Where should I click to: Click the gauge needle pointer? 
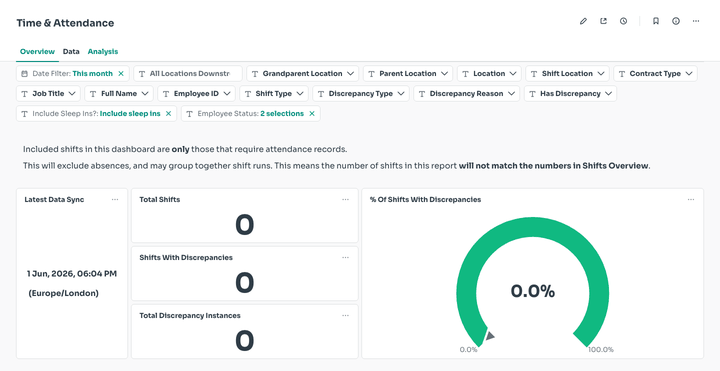click(x=489, y=335)
